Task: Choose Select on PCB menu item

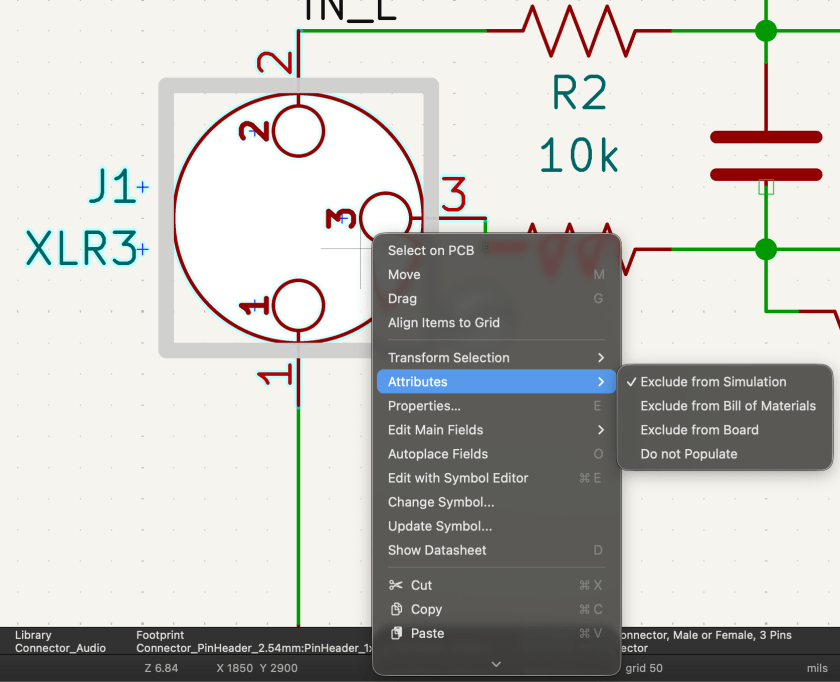Action: click(431, 251)
